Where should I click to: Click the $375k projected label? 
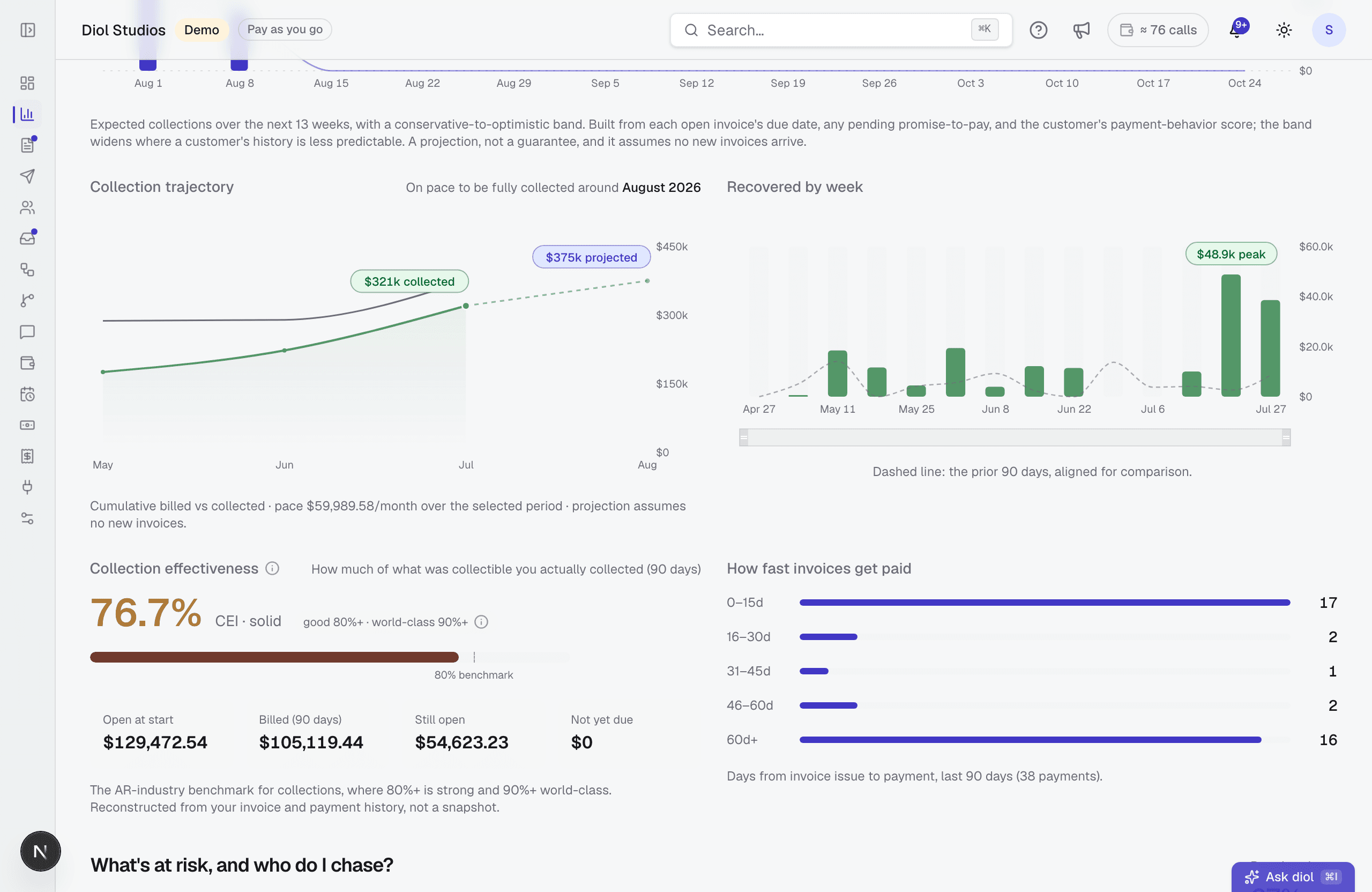tap(592, 257)
